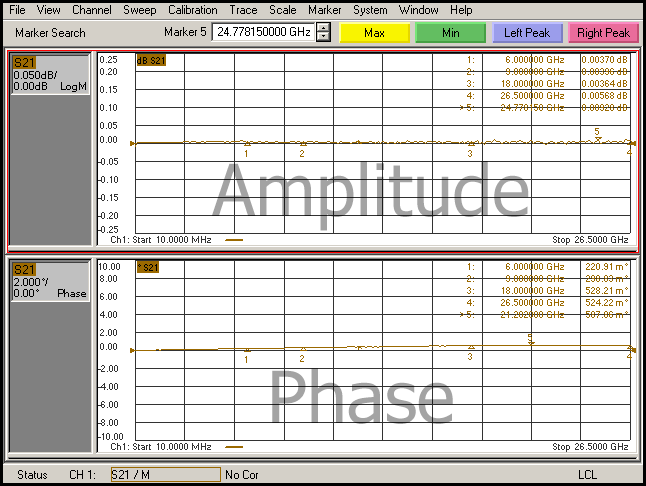Decrement Marker 5 frequency with down arrow
The image size is (646, 486).
(323, 37)
